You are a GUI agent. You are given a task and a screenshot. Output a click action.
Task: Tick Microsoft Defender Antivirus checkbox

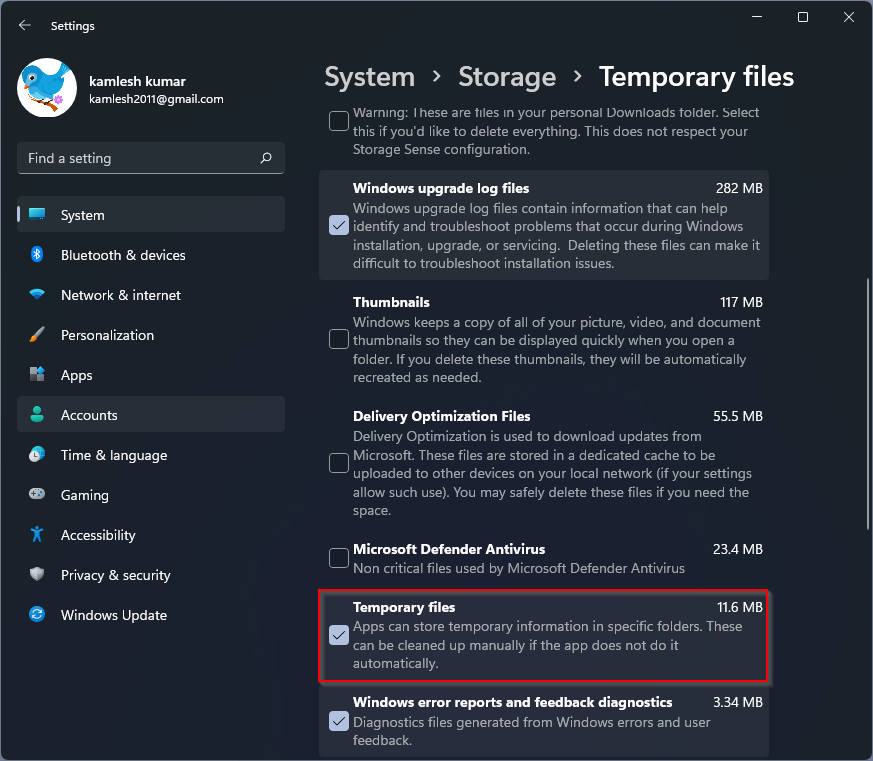click(339, 558)
